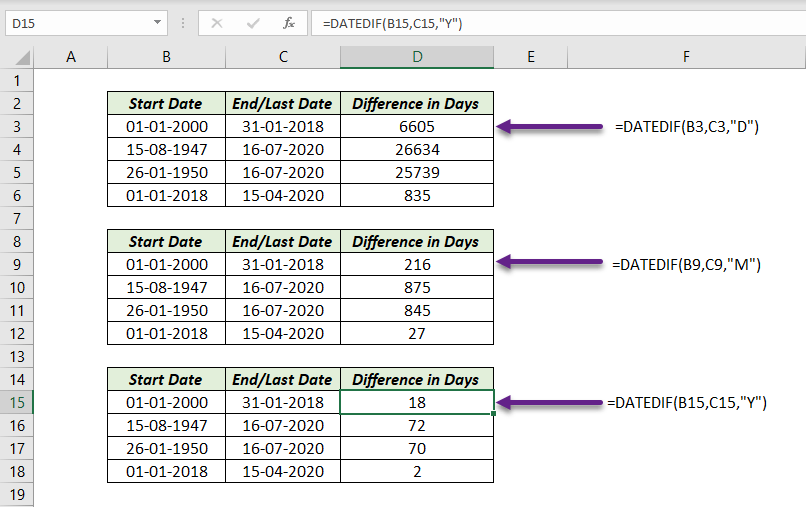Select cell B10 with 15-08-1947
The image size is (806, 507).
coord(167,287)
